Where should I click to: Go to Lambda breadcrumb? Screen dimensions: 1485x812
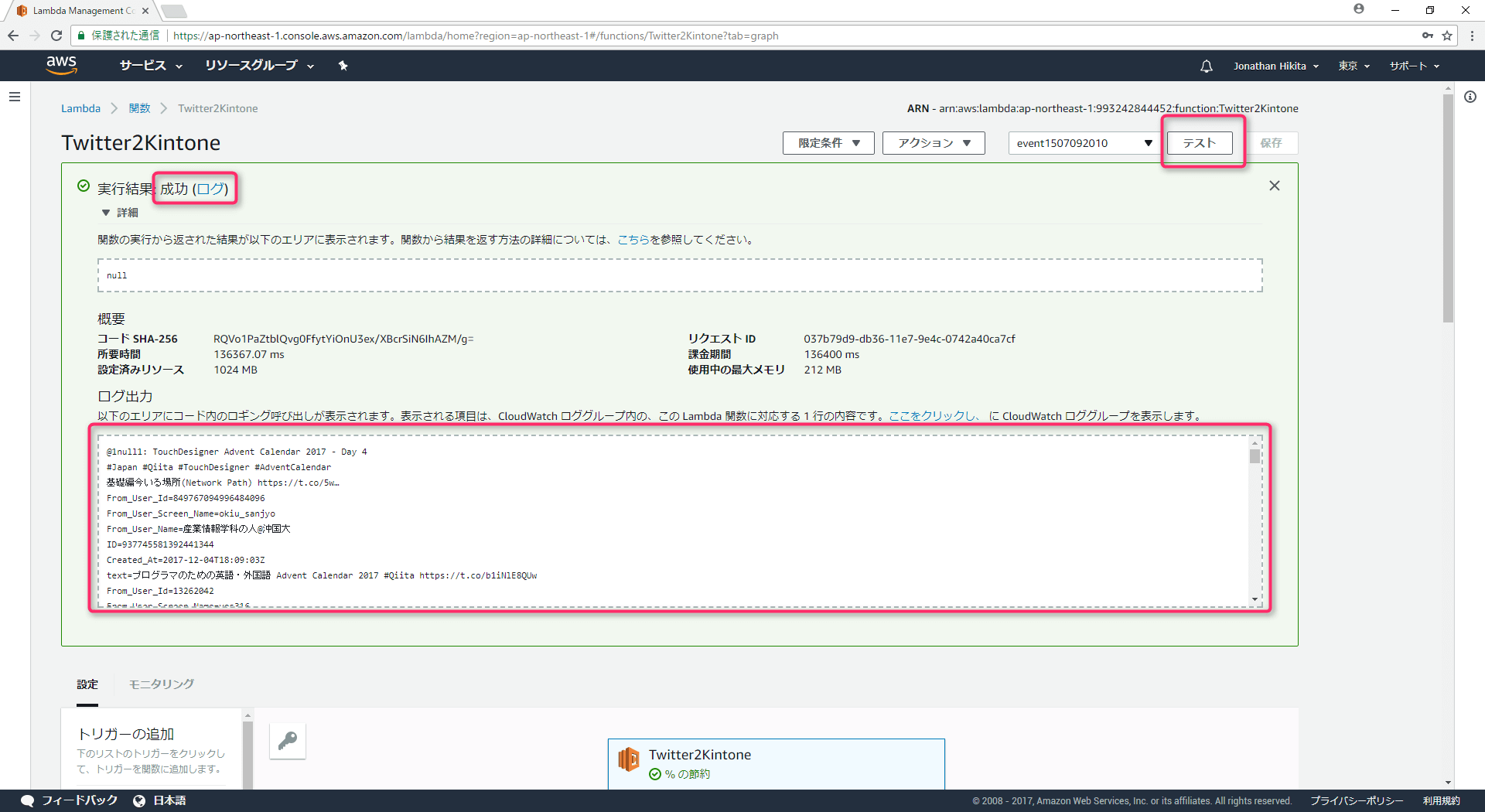(80, 108)
